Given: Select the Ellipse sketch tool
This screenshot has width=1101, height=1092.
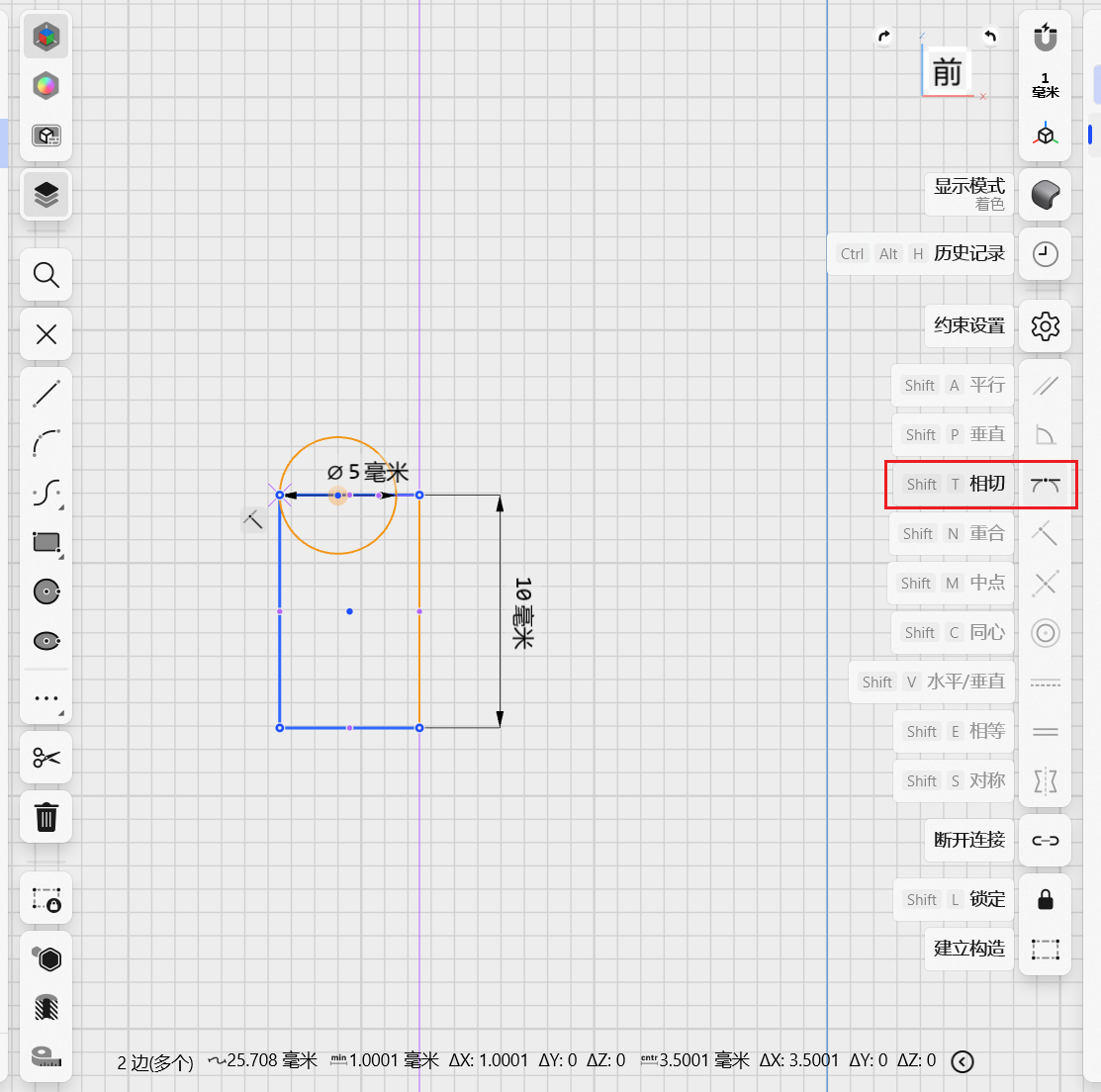Looking at the screenshot, I should click(x=46, y=640).
